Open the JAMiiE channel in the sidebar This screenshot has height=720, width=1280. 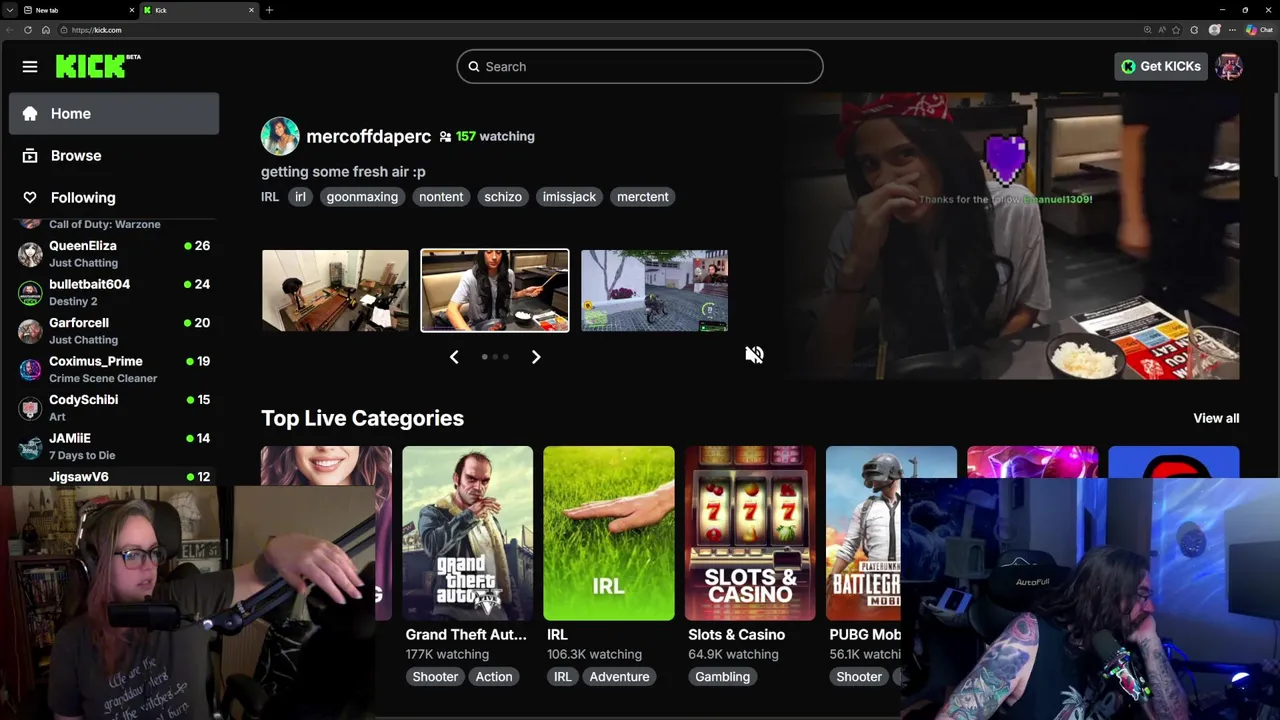click(x=114, y=446)
